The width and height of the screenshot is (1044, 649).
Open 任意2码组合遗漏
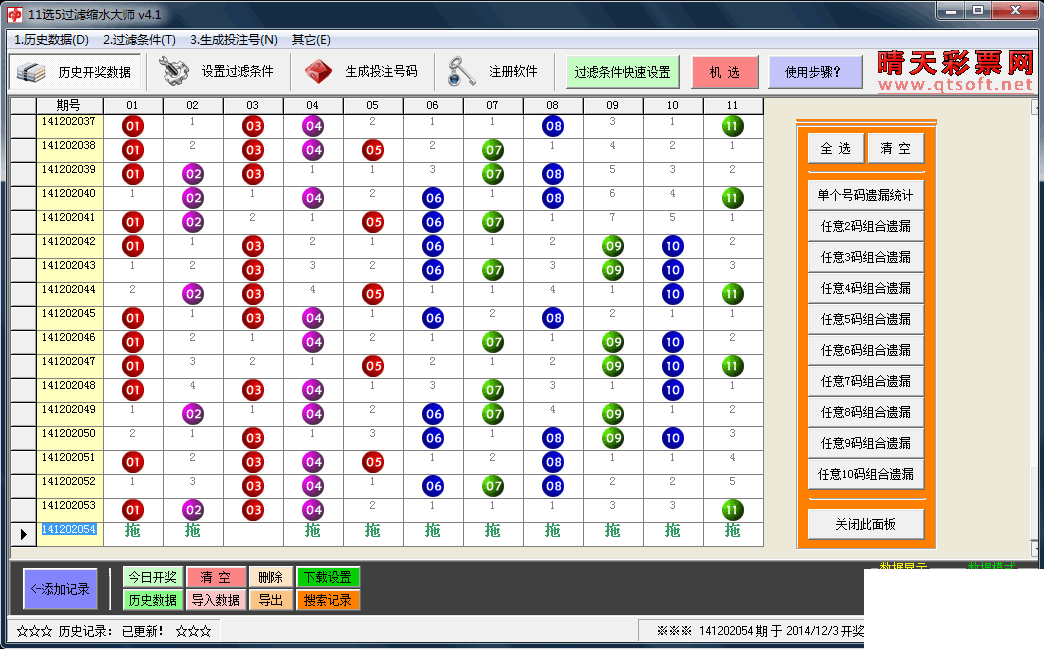[866, 226]
